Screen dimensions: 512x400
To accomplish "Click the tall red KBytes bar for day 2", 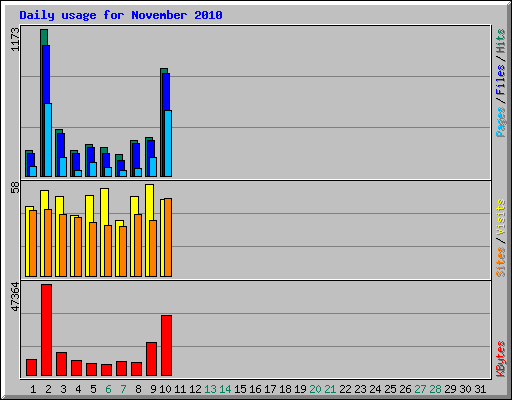I will coord(46,330).
